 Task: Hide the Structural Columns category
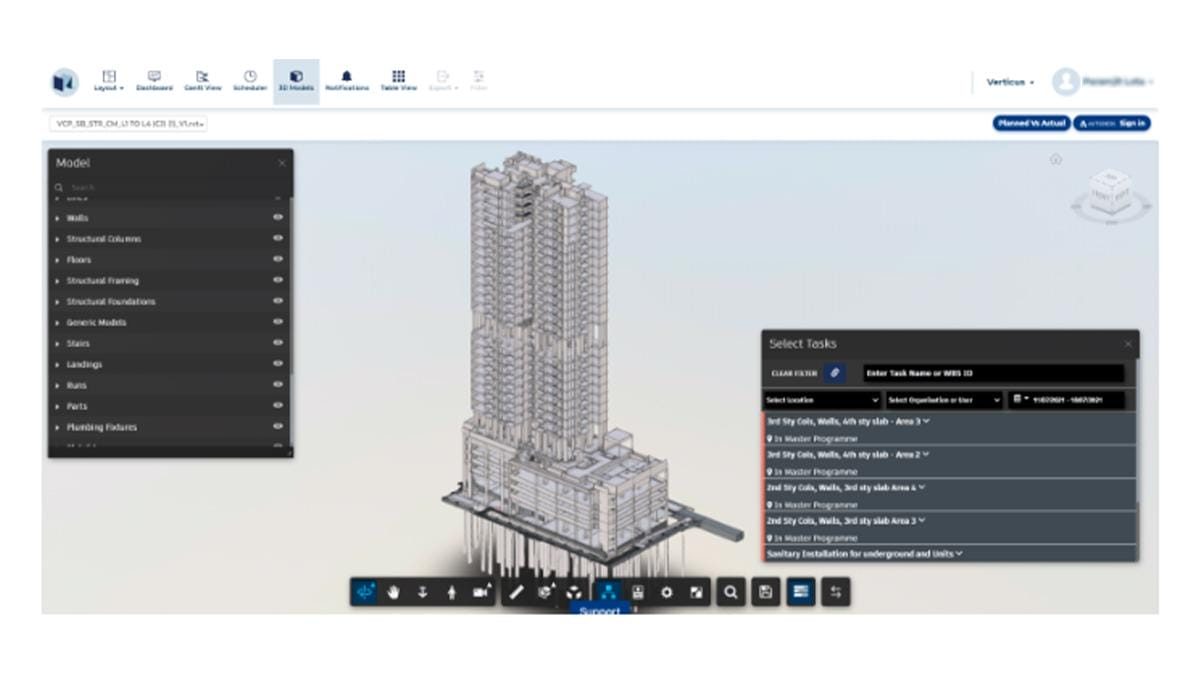click(278, 239)
